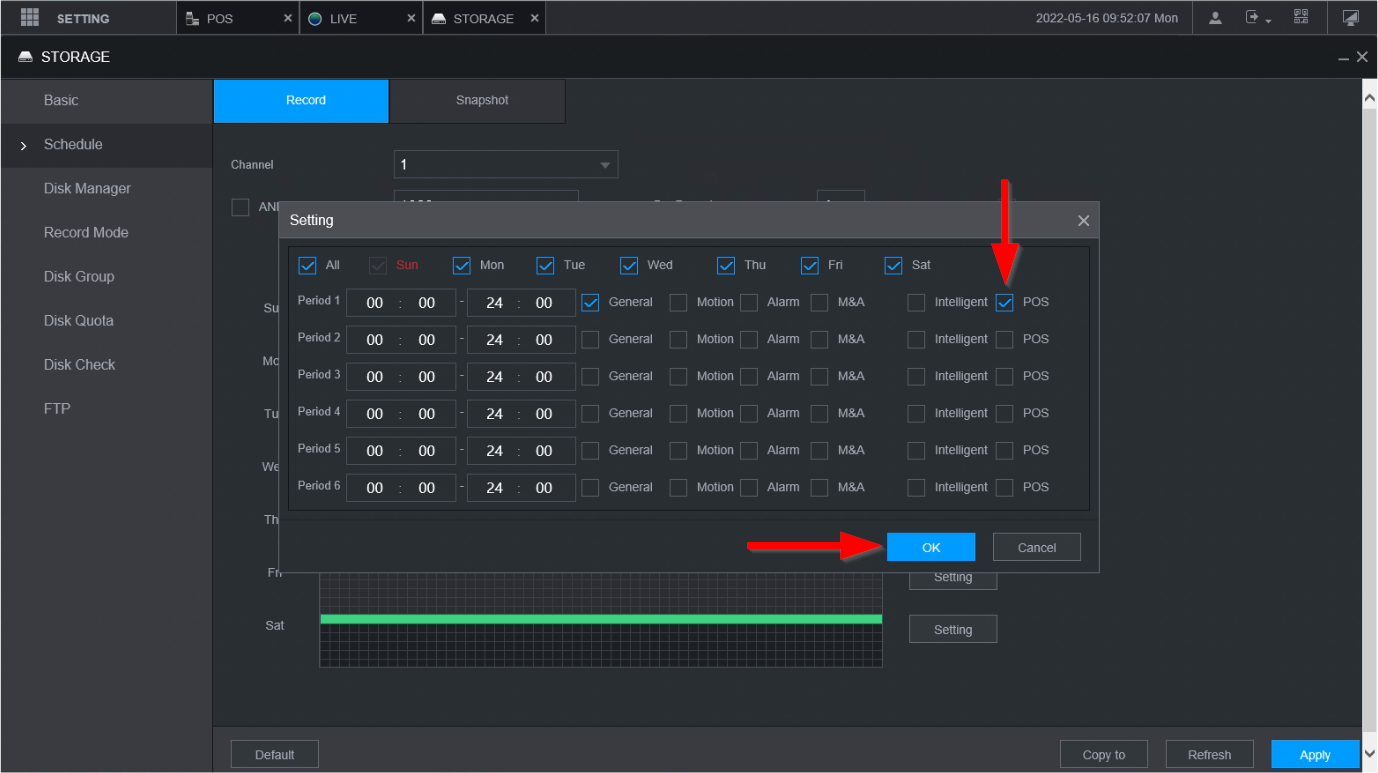Click the monitor display icon in top bar
This screenshot has width=1378, height=773.
tap(1350, 18)
